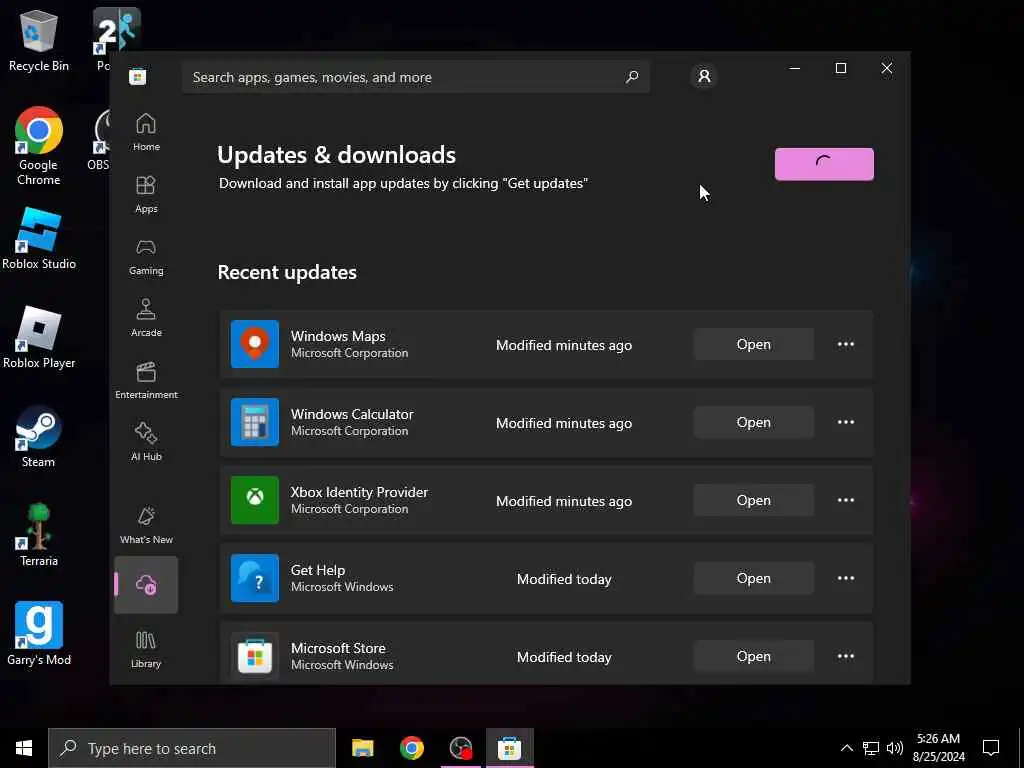Click the Windows Maps title text

coord(338,336)
